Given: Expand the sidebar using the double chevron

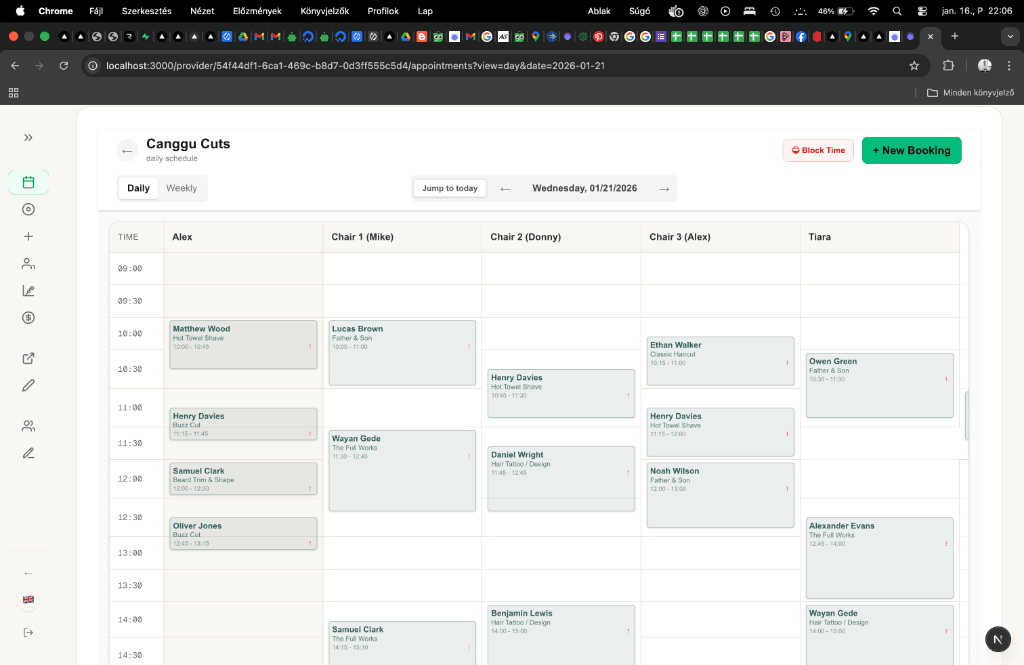Looking at the screenshot, I should click(x=28, y=137).
